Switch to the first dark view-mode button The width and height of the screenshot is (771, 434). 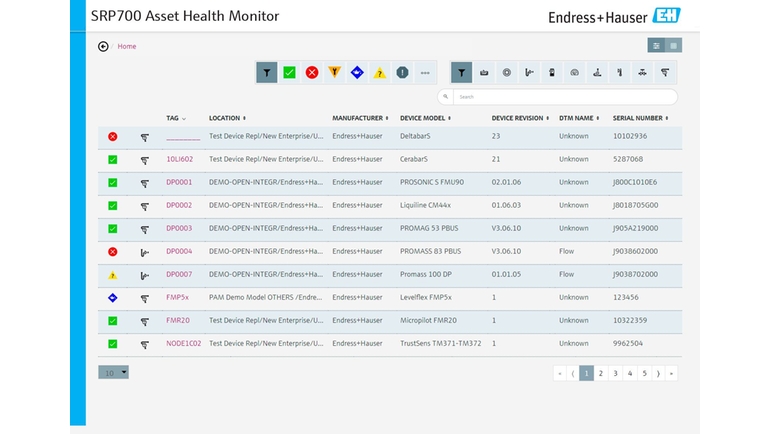tap(656, 46)
